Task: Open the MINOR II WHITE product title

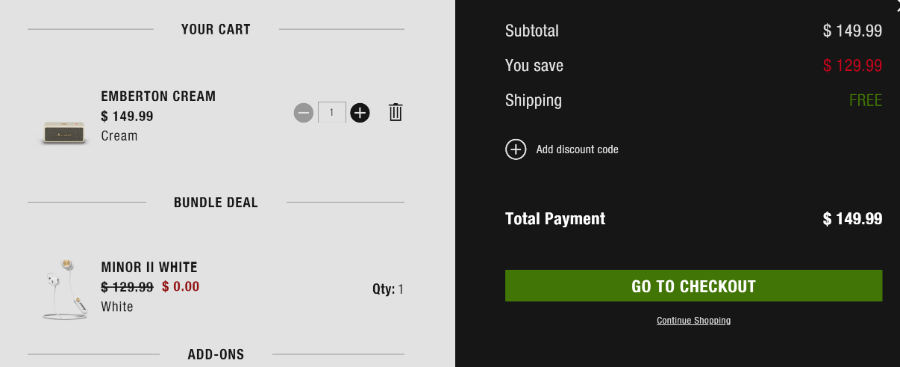Action: point(149,267)
